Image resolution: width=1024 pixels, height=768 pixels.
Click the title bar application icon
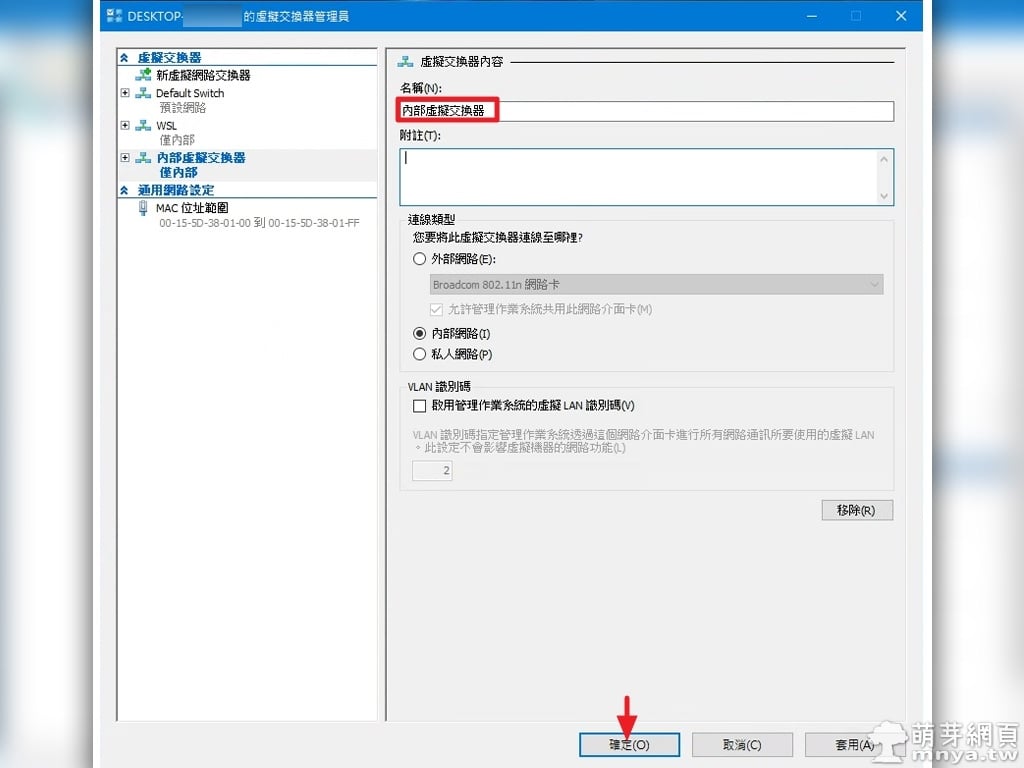coord(115,16)
